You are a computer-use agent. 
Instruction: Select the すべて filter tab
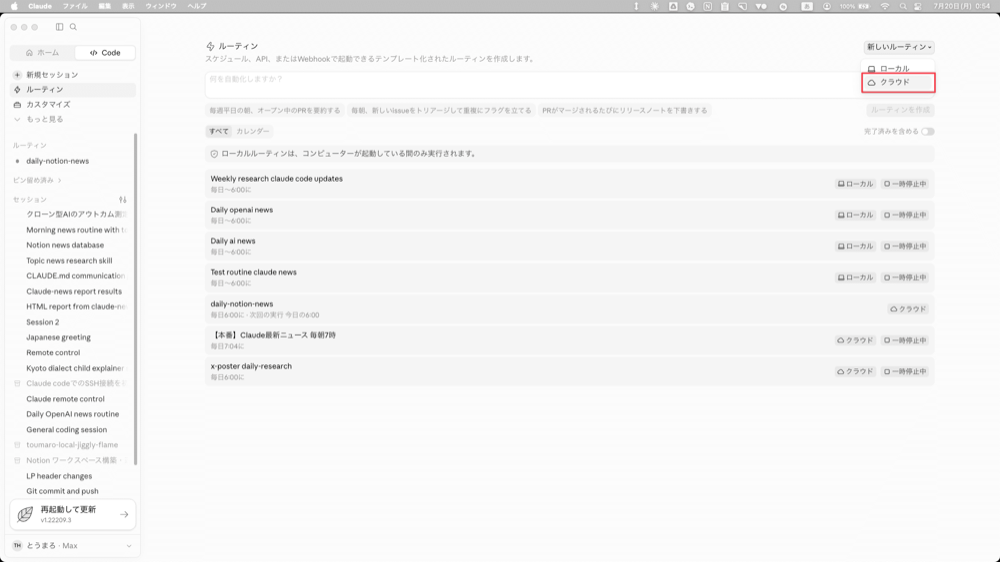coord(219,131)
